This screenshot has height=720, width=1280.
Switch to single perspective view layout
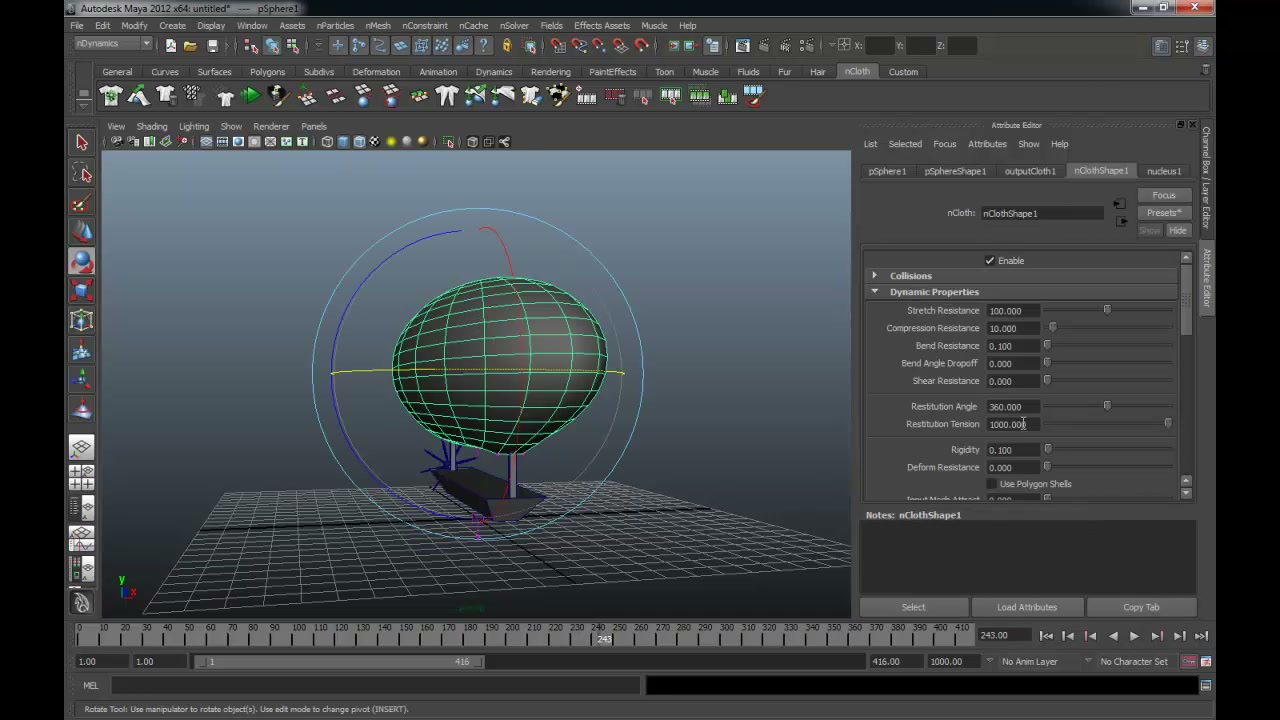(x=82, y=448)
